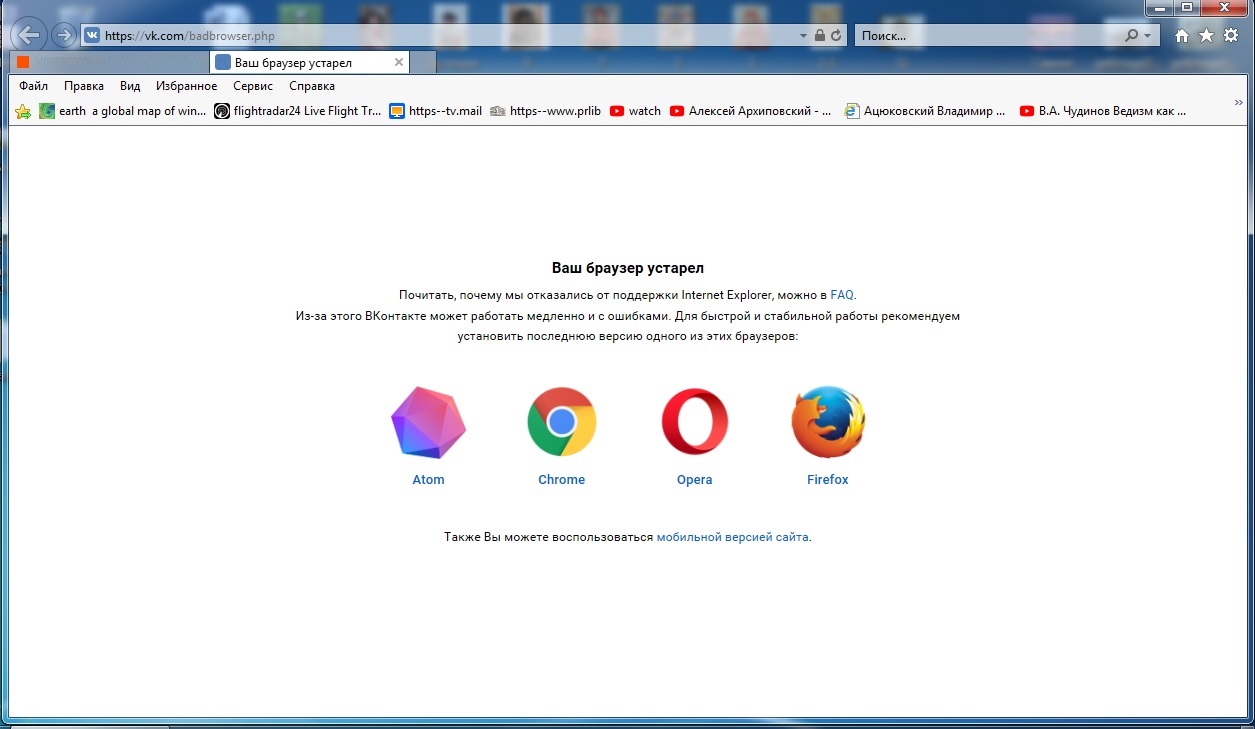1255x729 pixels.
Task: Click the heading Ваш браузер устарел
Action: coord(628,268)
